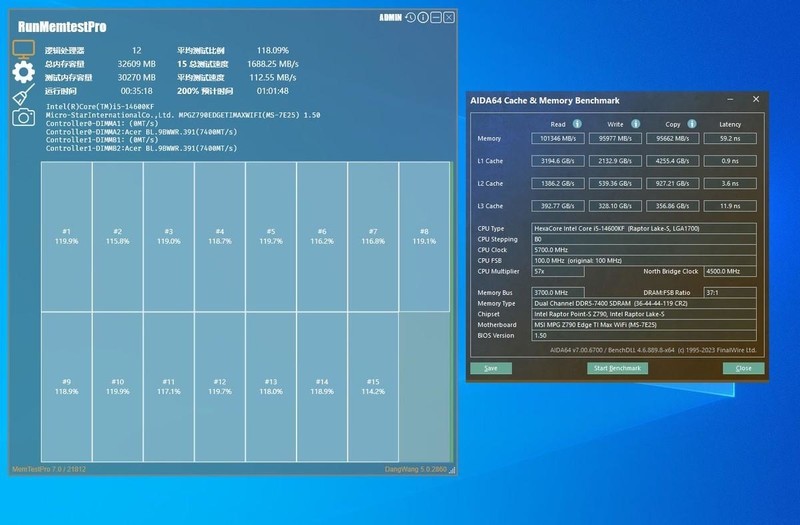Close AIDA64 window using title bar X

756,99
